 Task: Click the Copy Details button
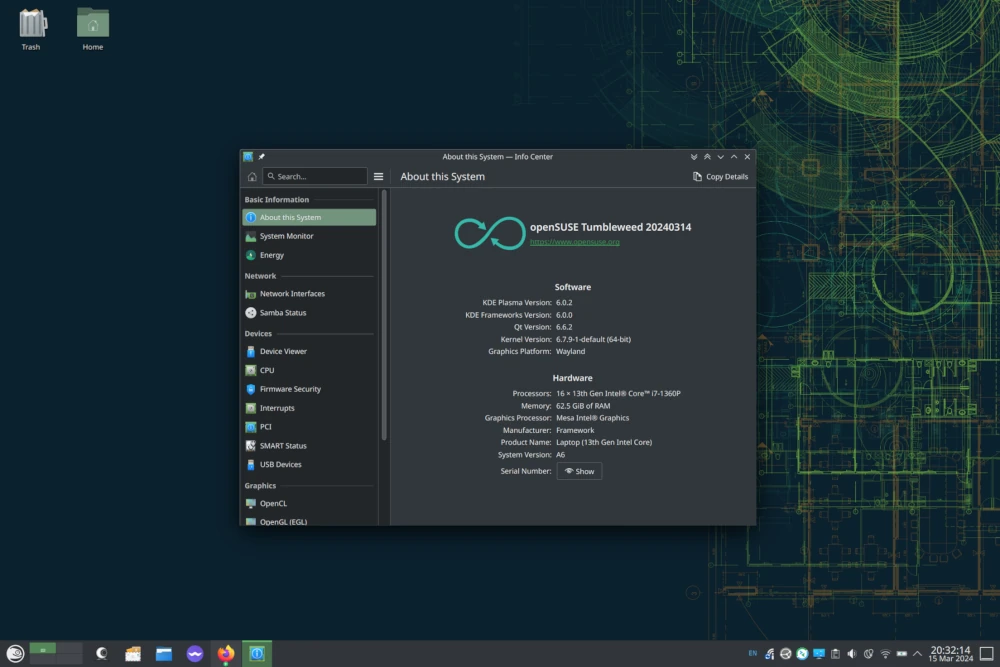click(719, 176)
